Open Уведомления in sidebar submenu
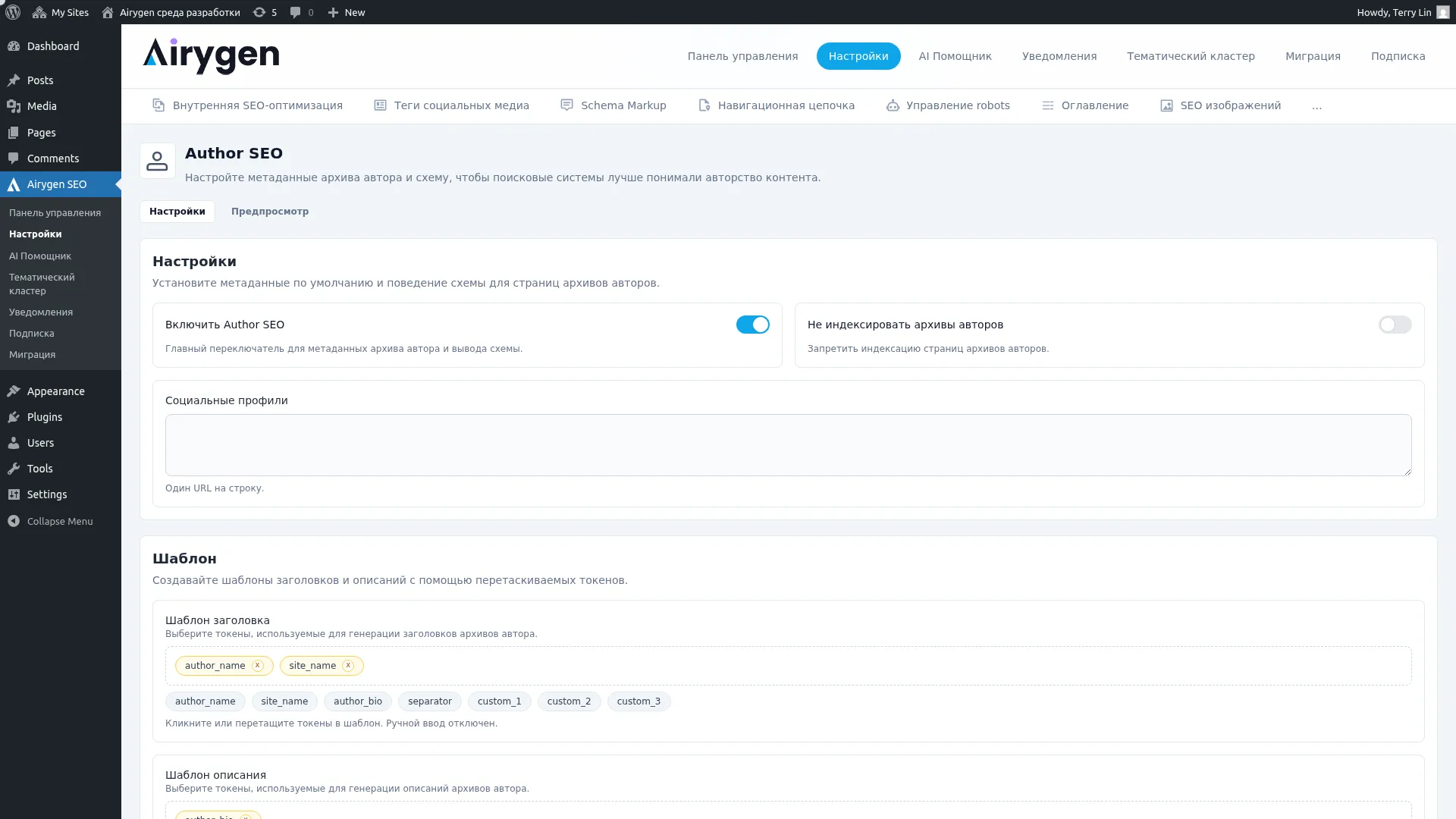 tap(41, 312)
